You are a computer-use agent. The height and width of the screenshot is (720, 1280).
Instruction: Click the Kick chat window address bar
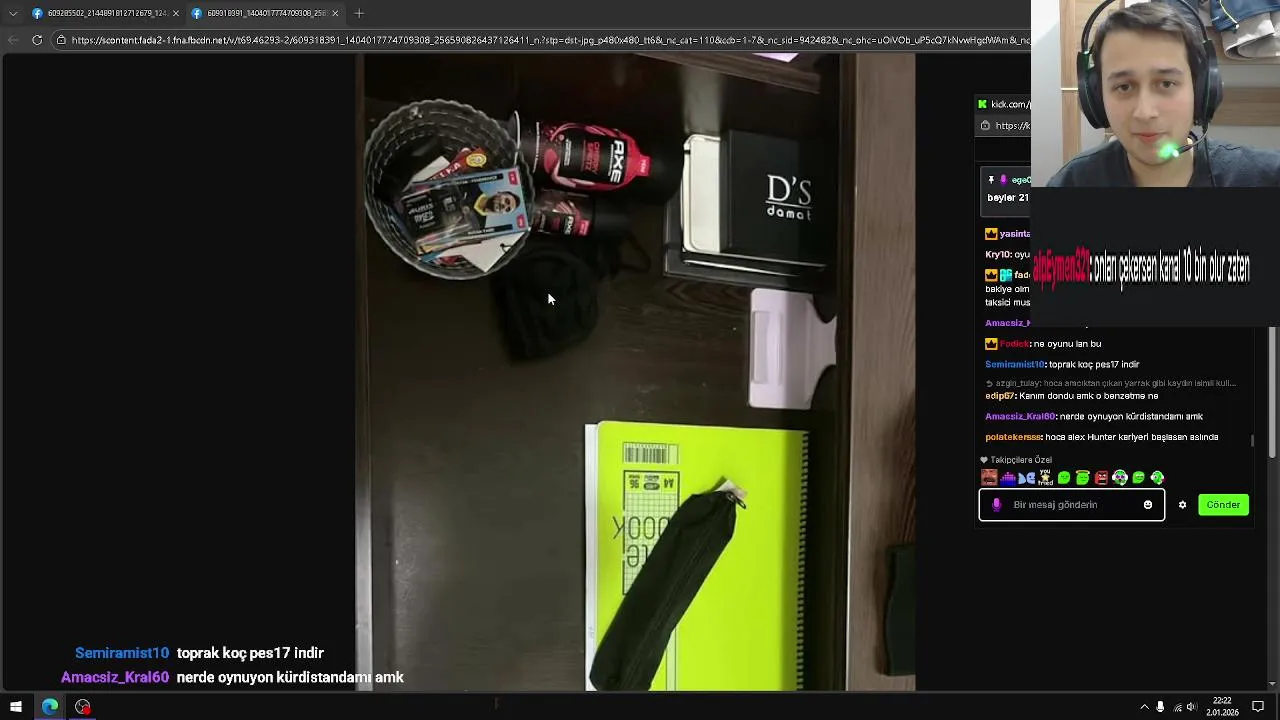click(1006, 126)
